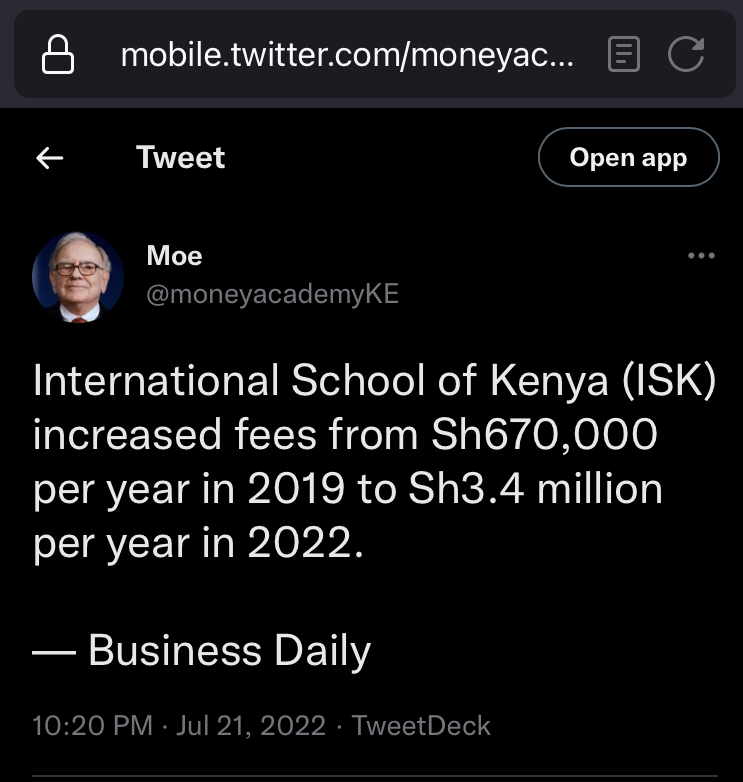Screen dimensions: 743x782
Task: View Moe's profile picture
Action: click(x=78, y=277)
